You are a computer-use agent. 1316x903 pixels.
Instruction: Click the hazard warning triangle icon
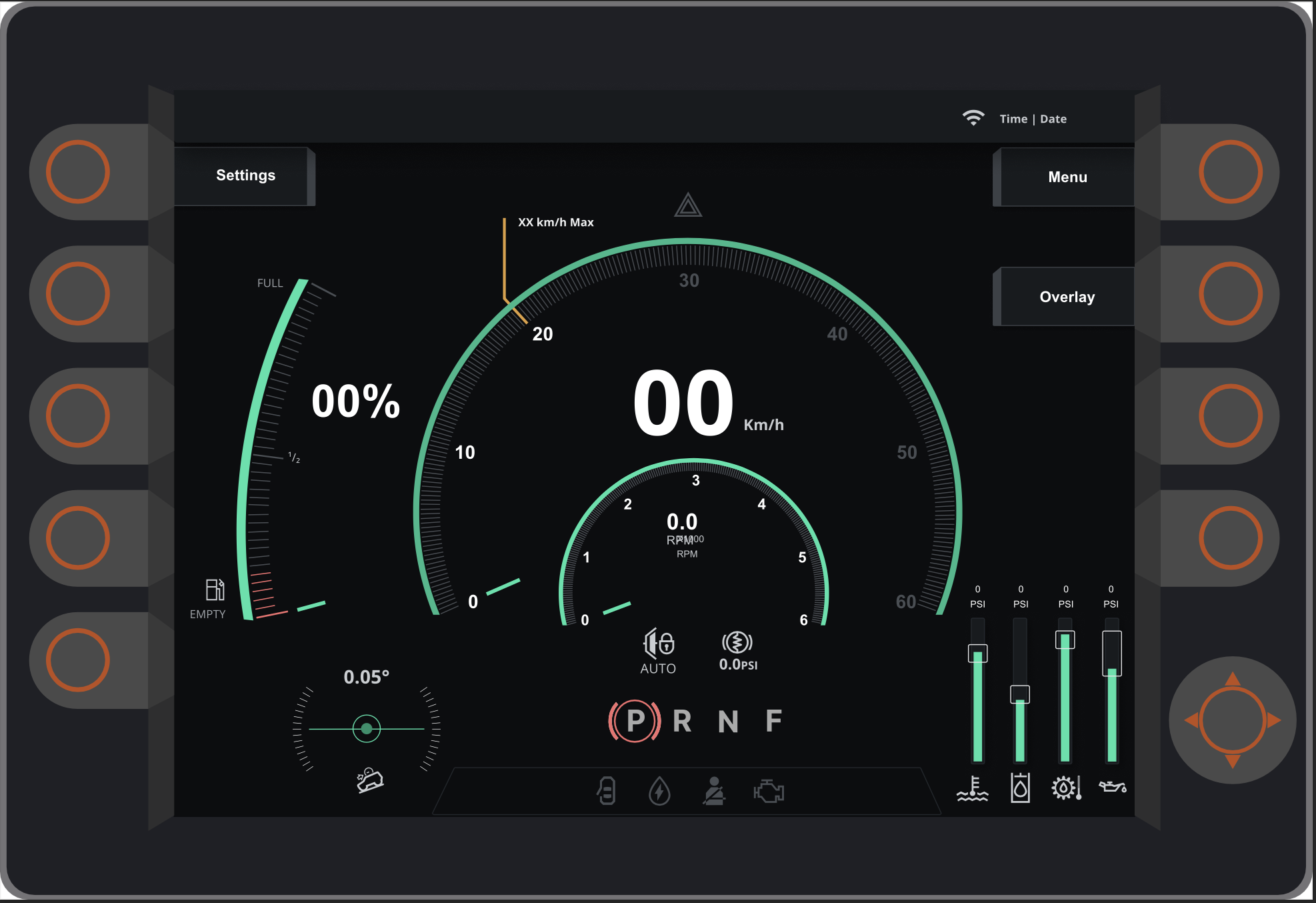coord(688,205)
